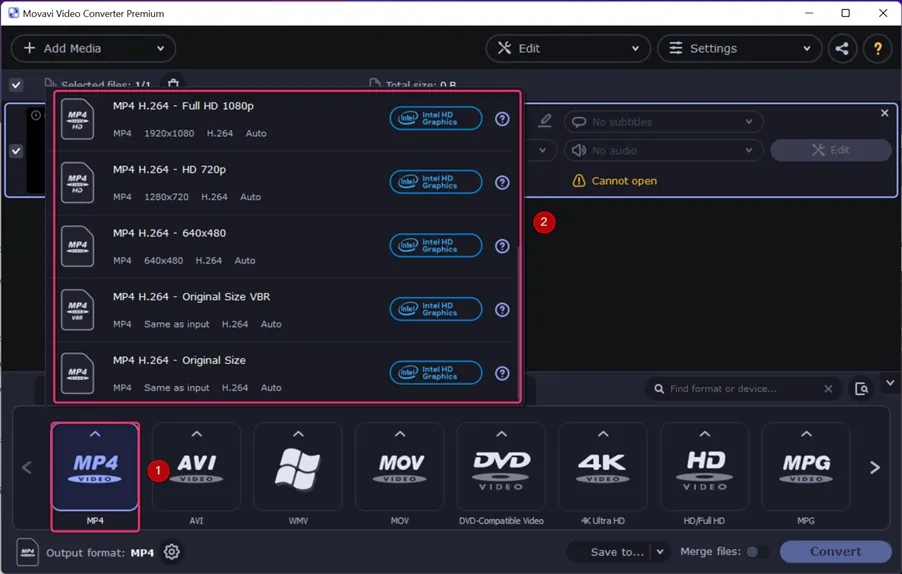This screenshot has height=574, width=902.
Task: Collapse the format panel with the down chevron
Action: [x=890, y=383]
